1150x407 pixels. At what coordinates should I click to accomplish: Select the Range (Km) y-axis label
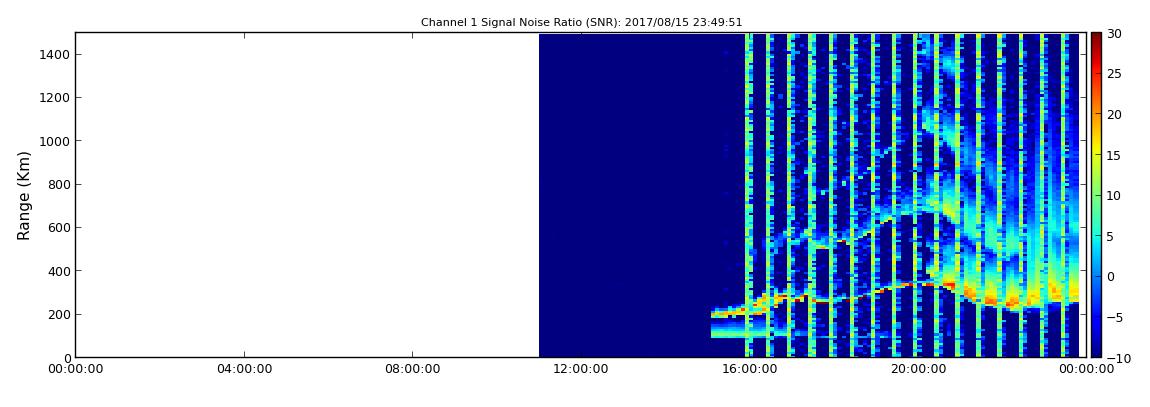tap(24, 196)
